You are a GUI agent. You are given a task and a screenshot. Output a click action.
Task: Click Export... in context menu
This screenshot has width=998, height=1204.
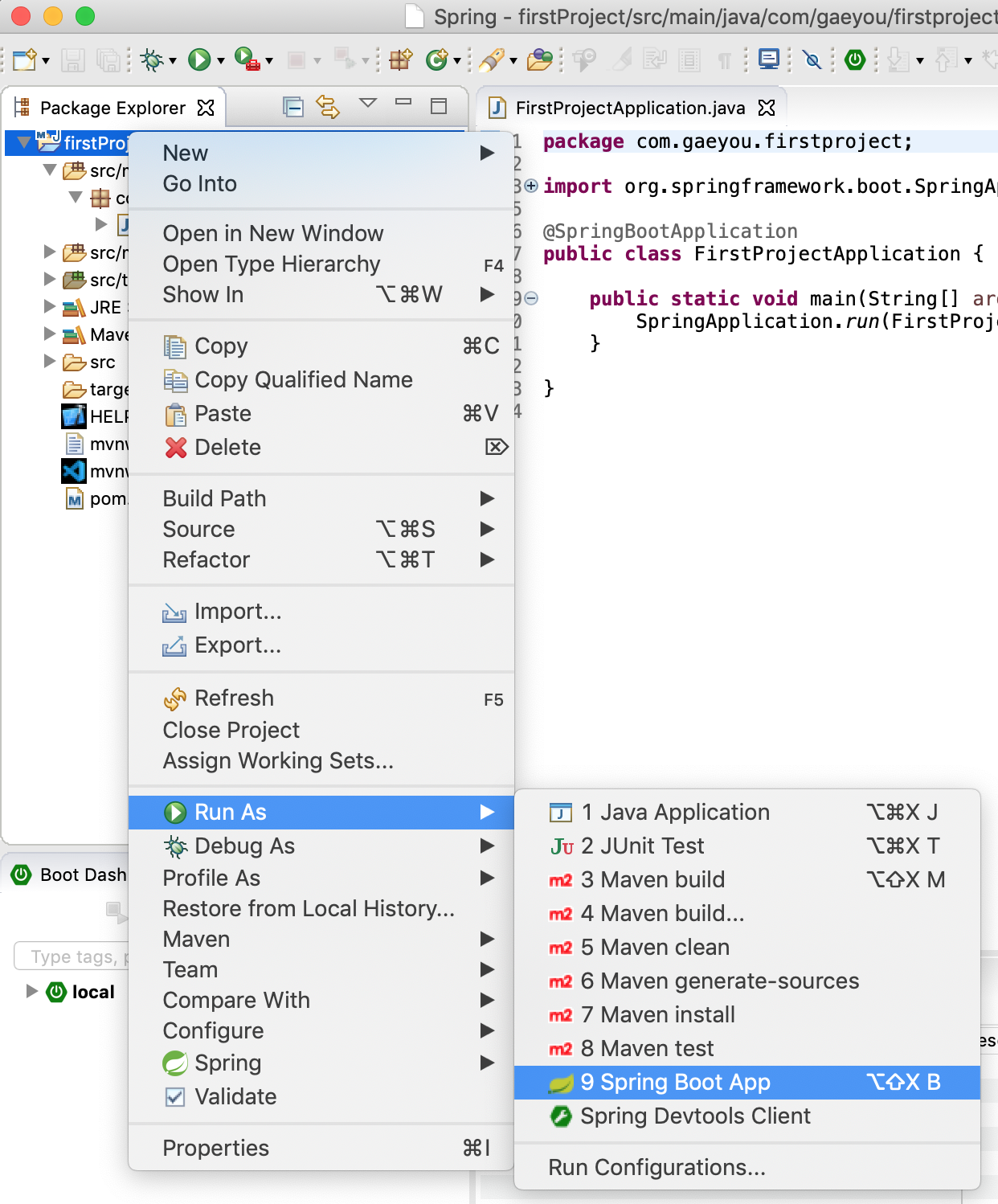click(321, 645)
